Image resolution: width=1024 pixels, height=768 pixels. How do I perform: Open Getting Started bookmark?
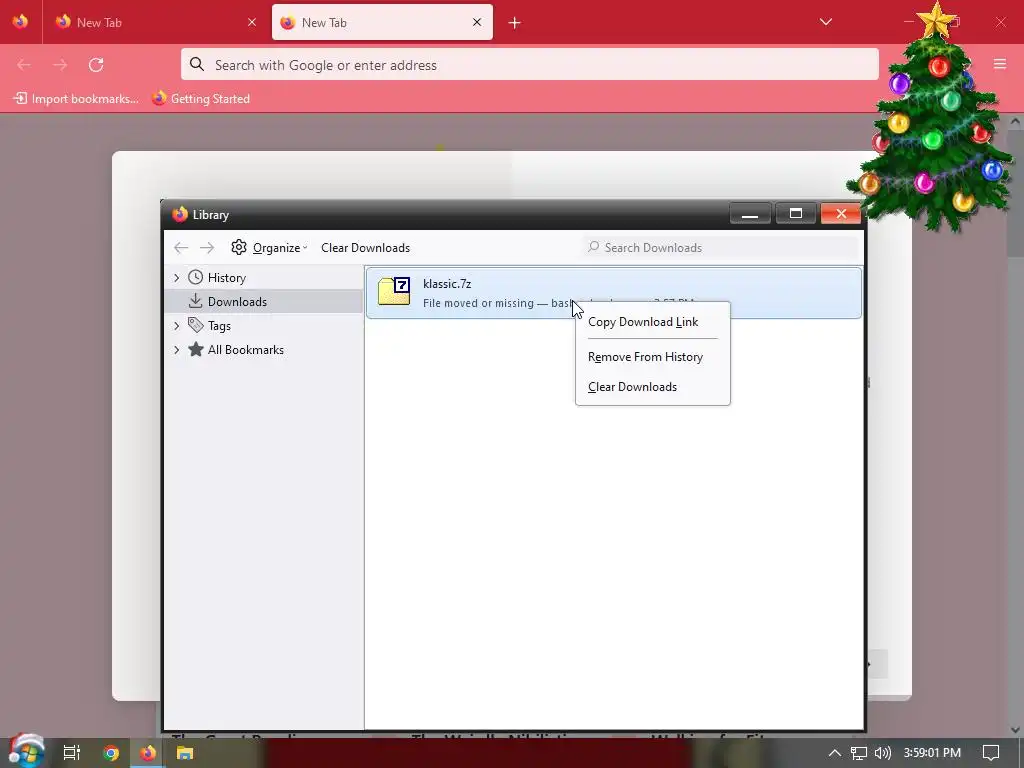click(x=200, y=99)
